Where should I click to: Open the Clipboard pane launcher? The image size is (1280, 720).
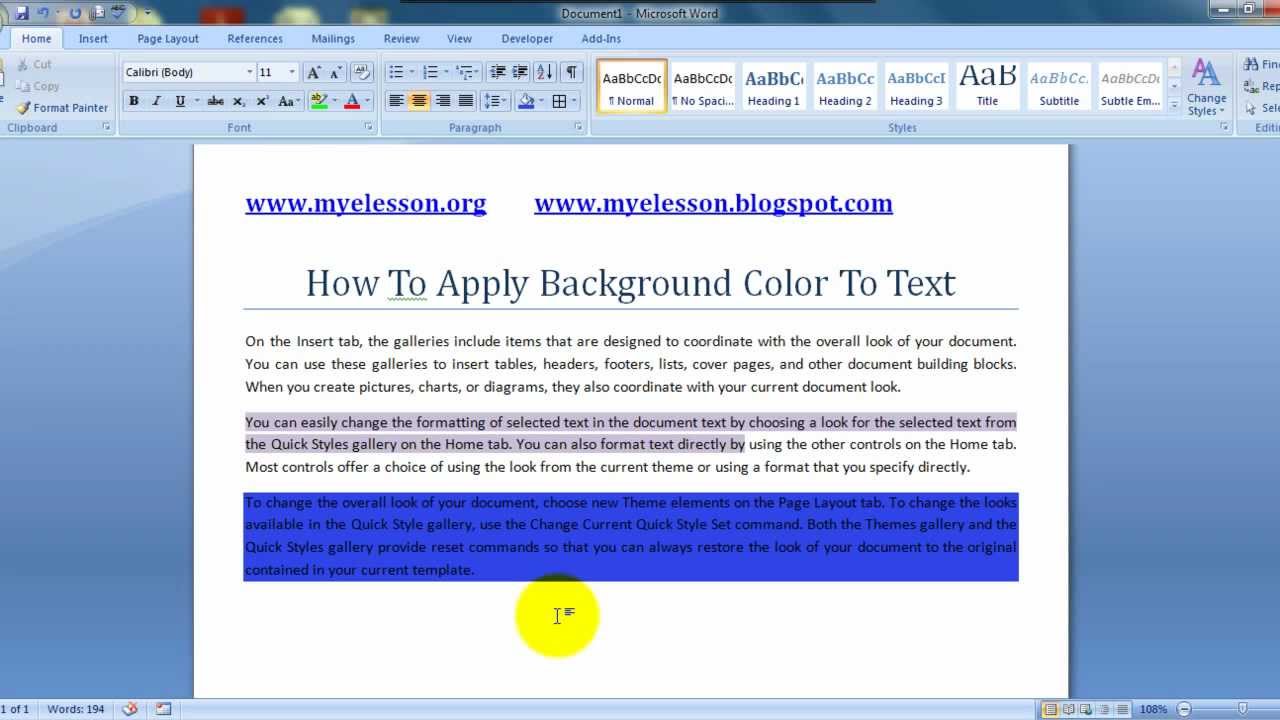click(108, 127)
